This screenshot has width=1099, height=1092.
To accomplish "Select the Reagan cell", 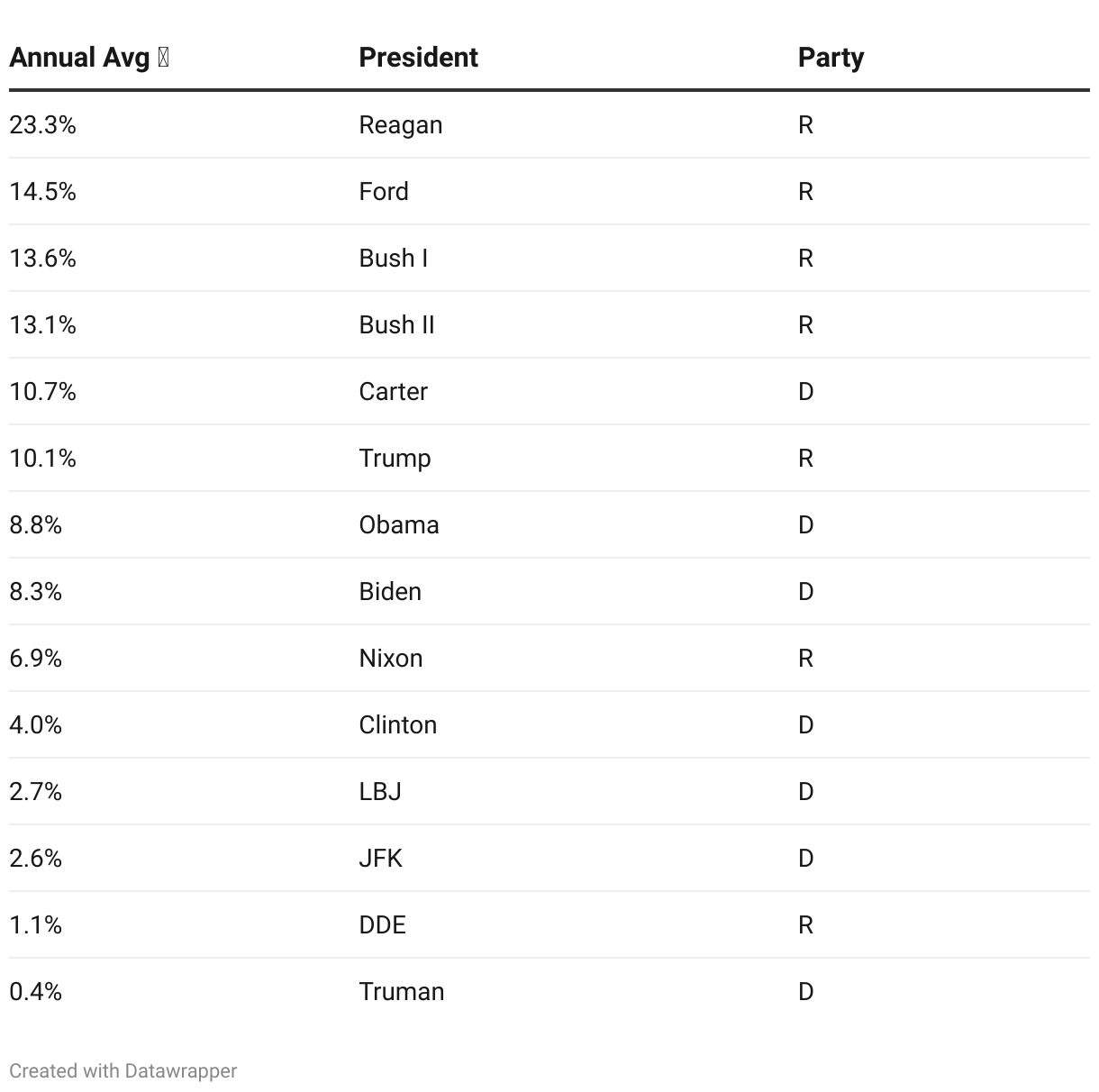I will (x=401, y=125).
